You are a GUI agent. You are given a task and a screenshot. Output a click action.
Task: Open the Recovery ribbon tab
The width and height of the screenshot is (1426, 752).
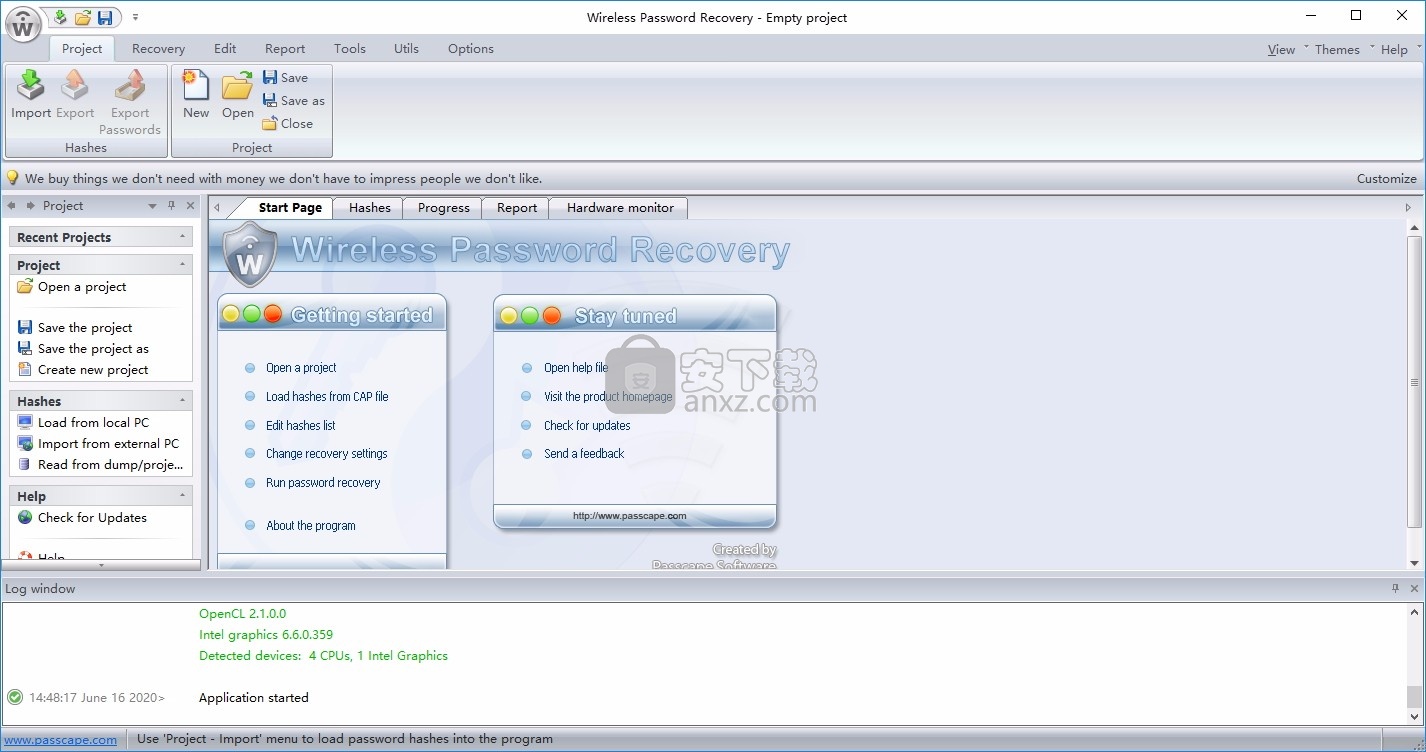158,48
